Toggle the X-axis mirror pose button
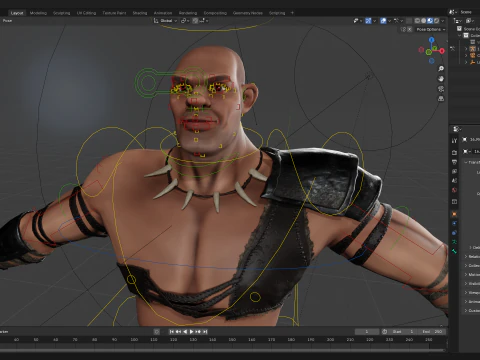The image size is (480, 360). click(410, 29)
